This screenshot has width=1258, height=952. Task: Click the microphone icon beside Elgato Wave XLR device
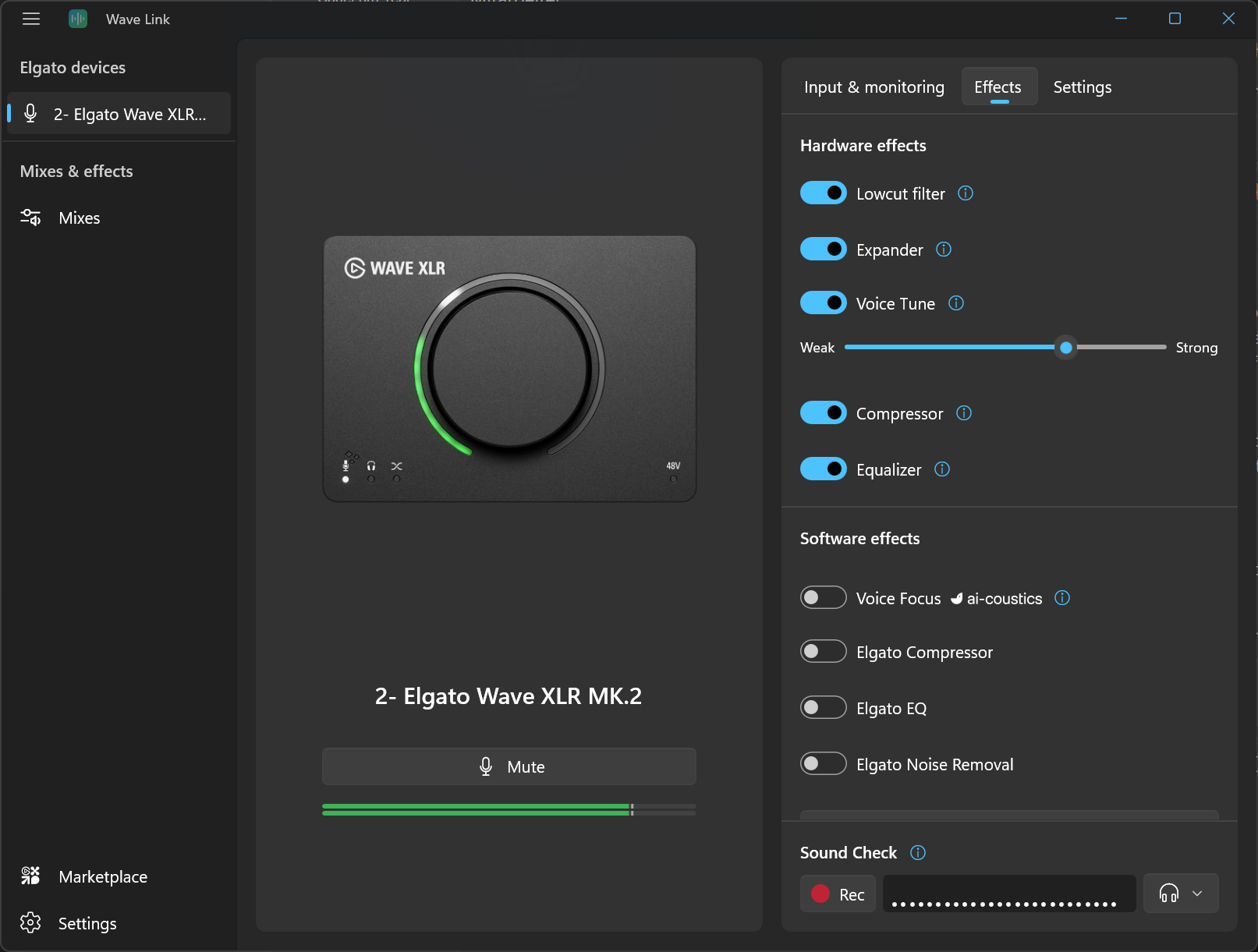click(x=30, y=114)
